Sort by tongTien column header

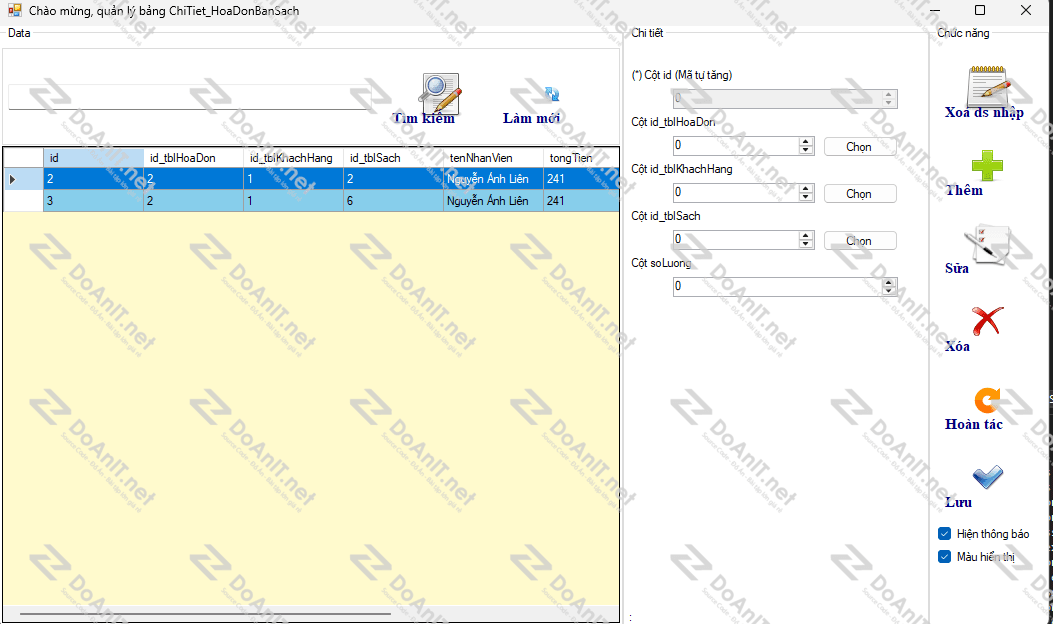coord(581,158)
